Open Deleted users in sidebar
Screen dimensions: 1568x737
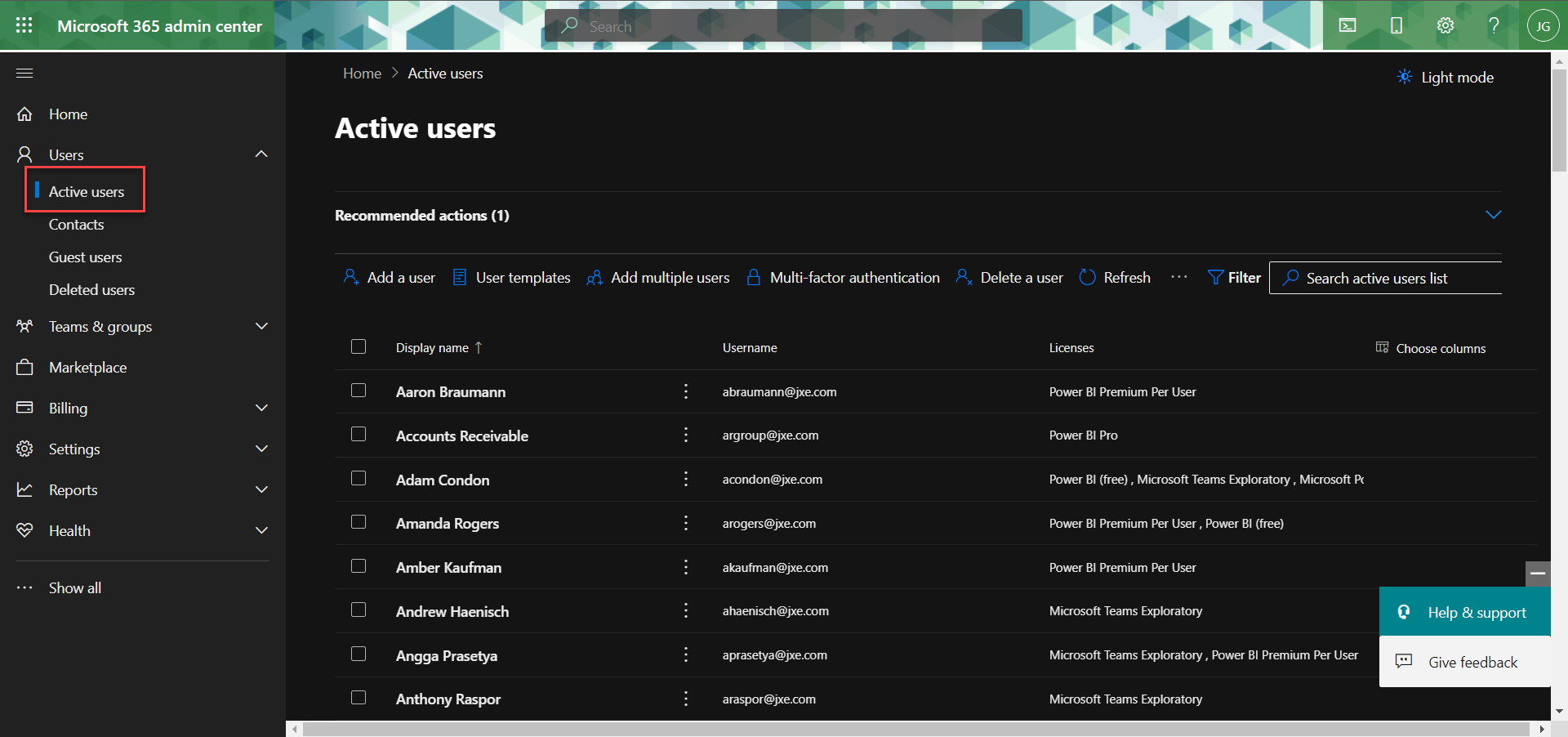[x=91, y=290]
